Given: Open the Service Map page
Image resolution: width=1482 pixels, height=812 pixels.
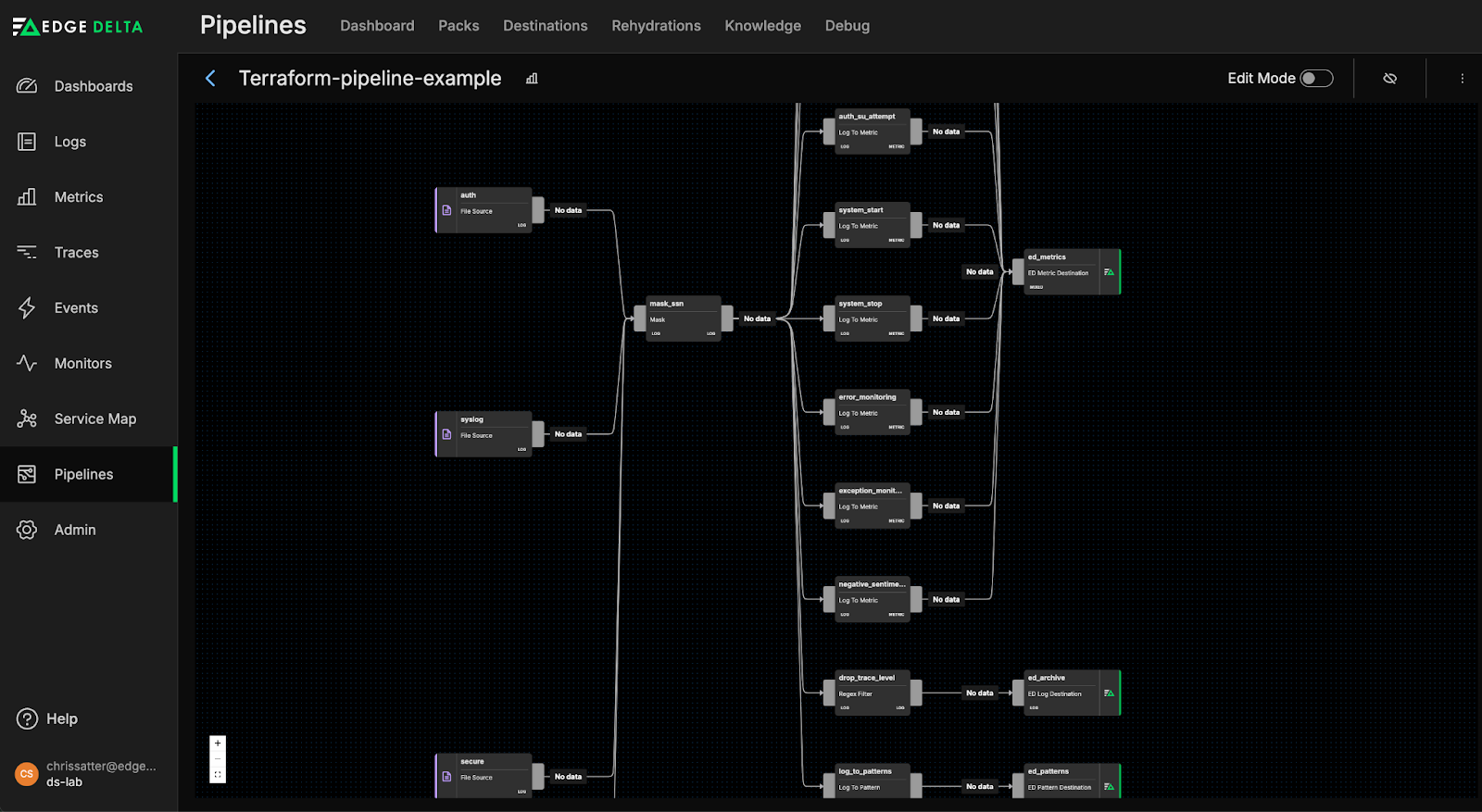Looking at the screenshot, I should click(94, 418).
